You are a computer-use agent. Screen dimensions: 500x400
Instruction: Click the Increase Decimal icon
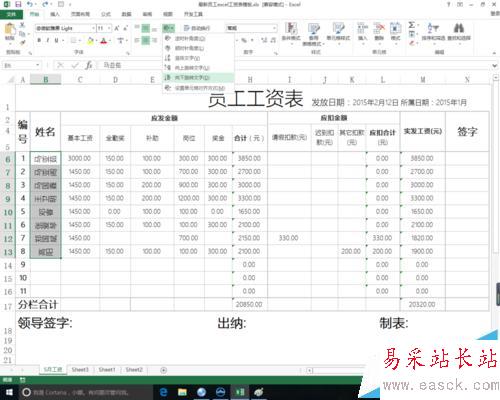click(x=264, y=40)
